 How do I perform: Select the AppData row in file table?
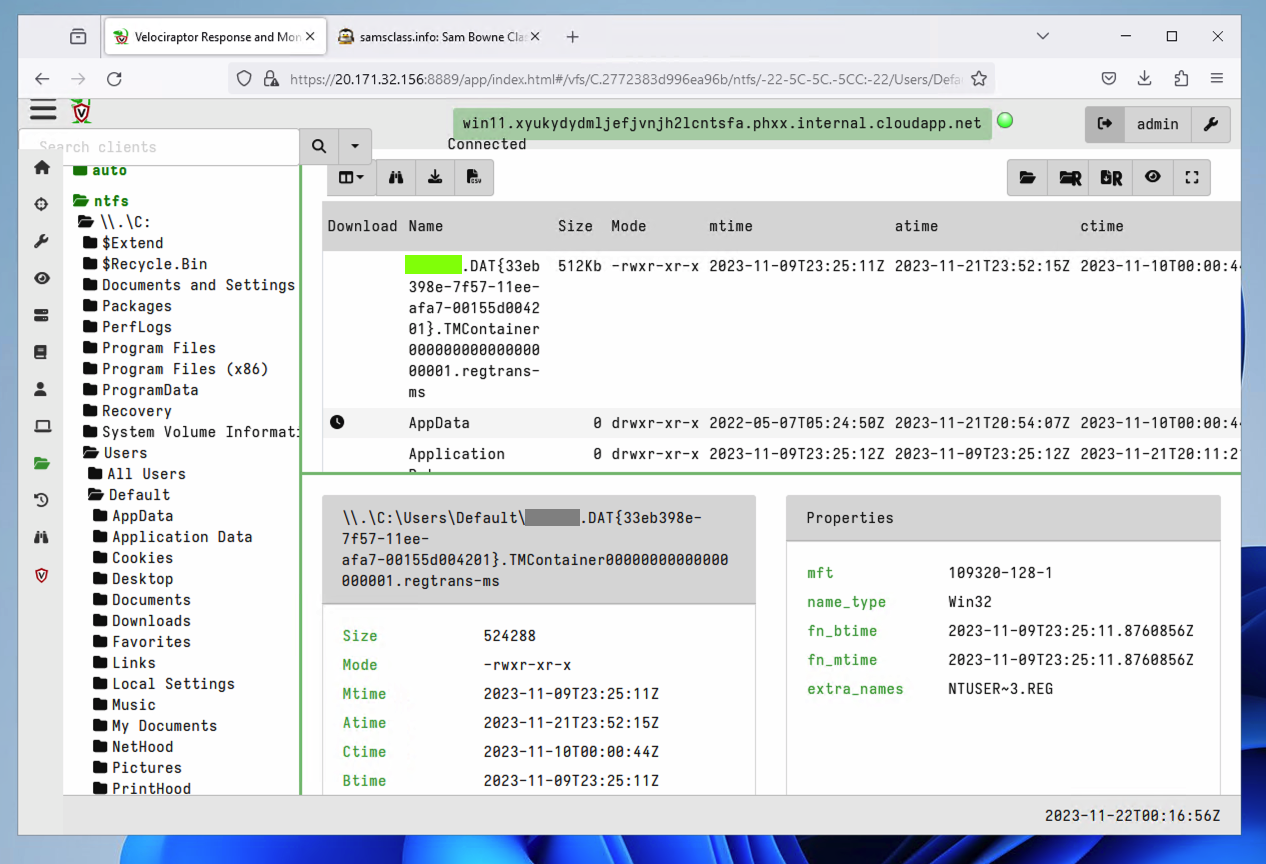click(439, 423)
